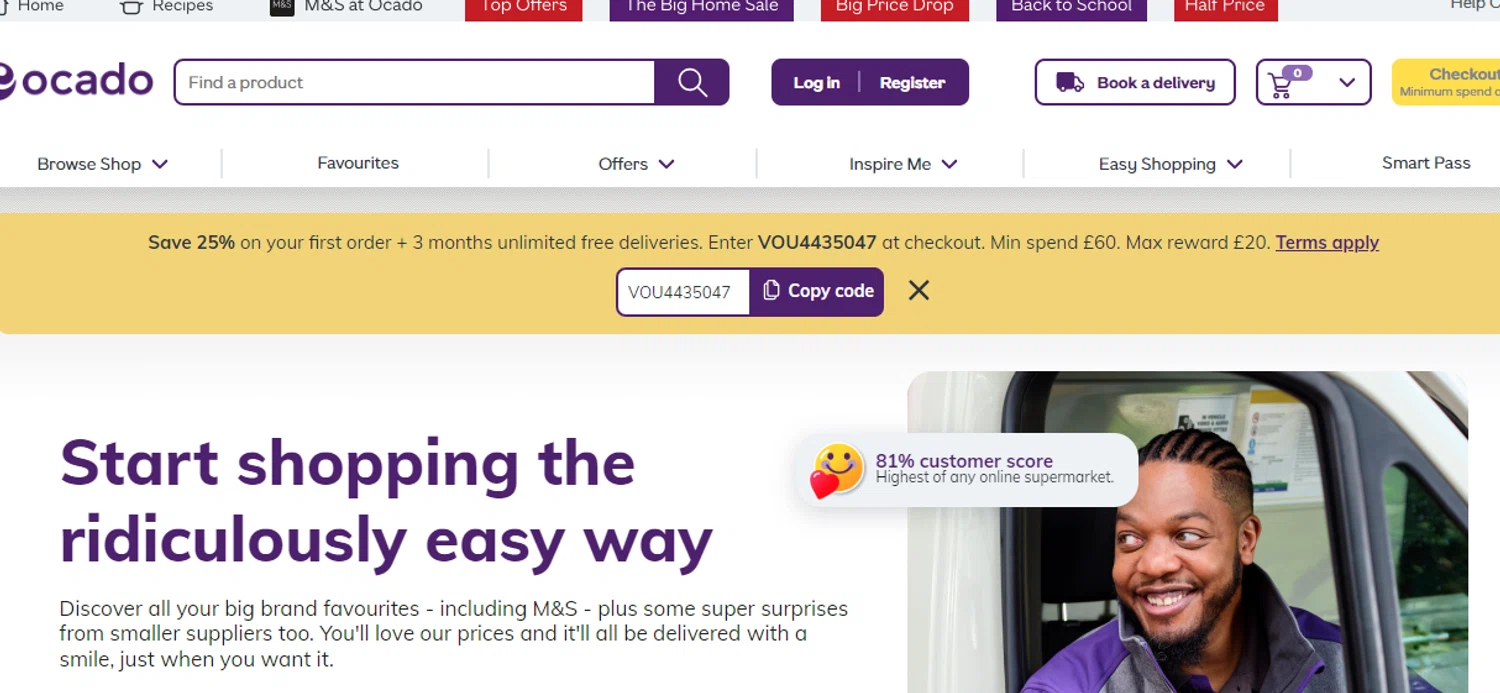The image size is (1500, 693).
Task: Click the Register button
Action: pos(912,83)
